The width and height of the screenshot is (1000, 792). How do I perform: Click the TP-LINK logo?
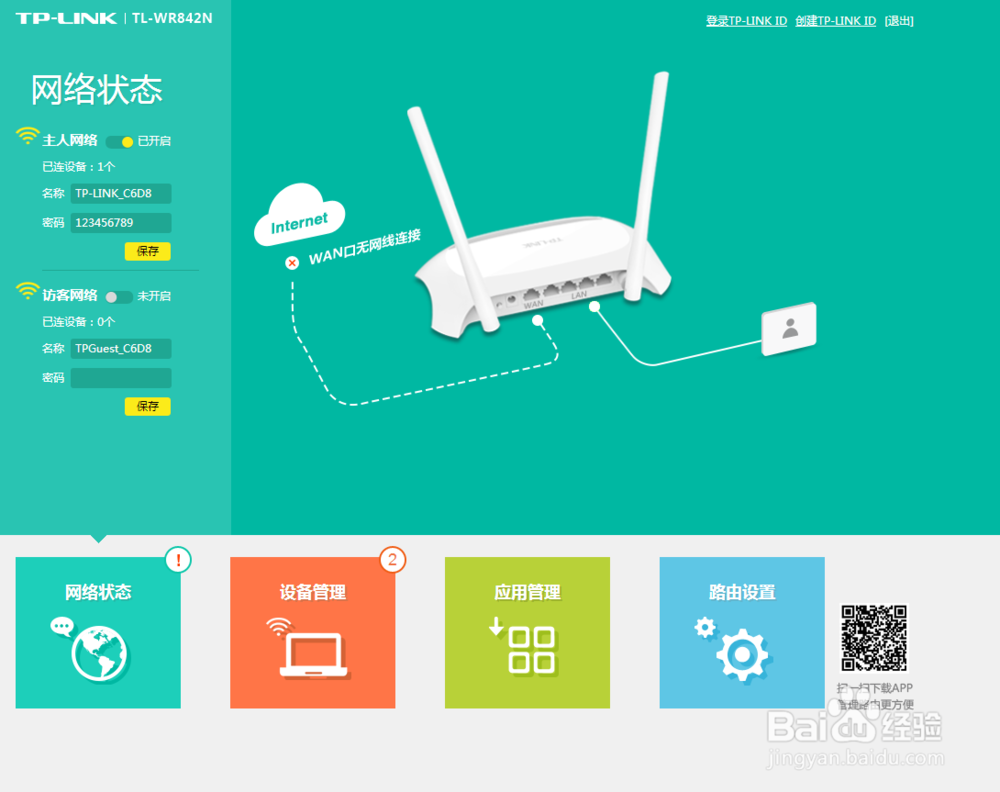coord(66,18)
